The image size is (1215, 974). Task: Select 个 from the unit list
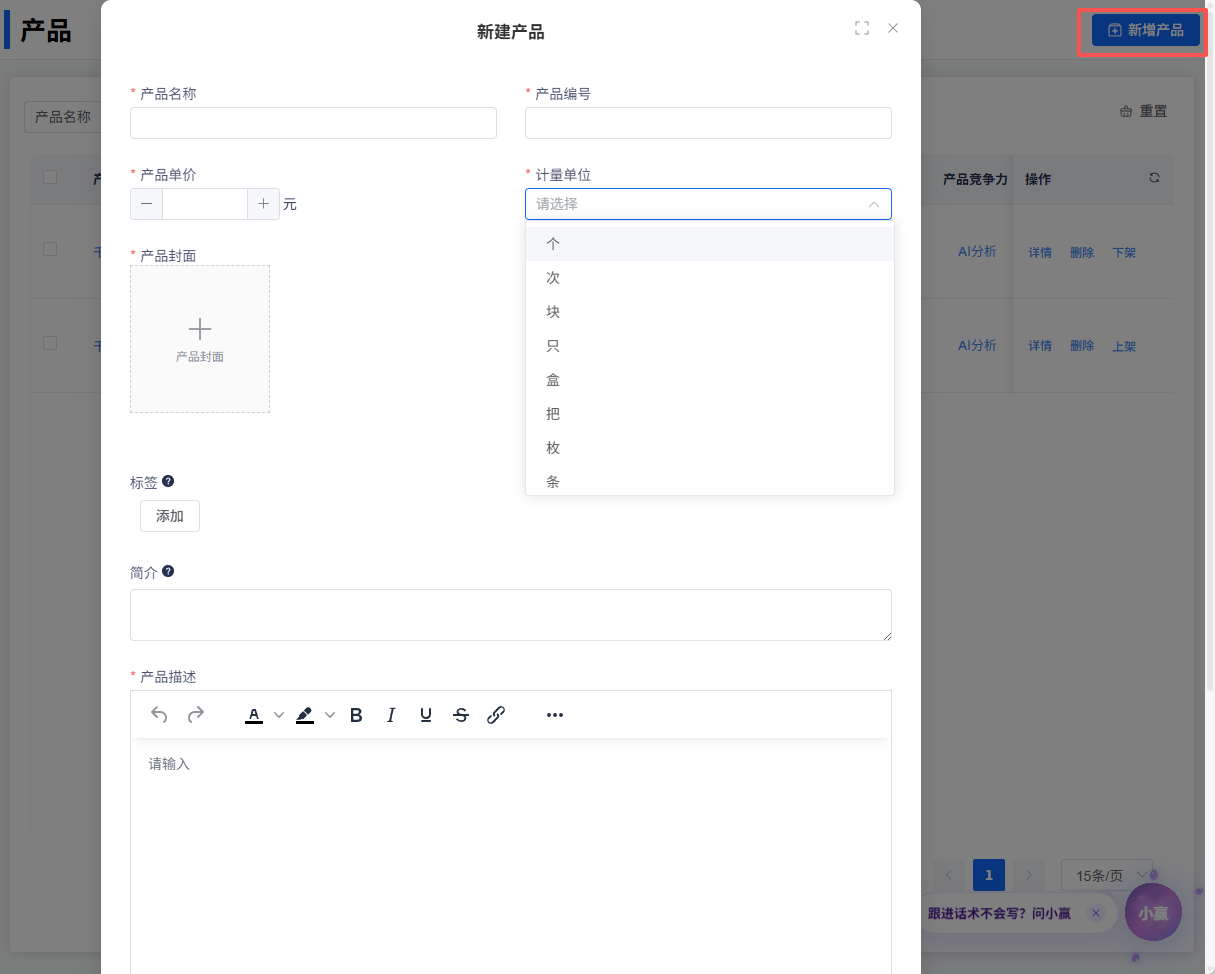point(553,244)
